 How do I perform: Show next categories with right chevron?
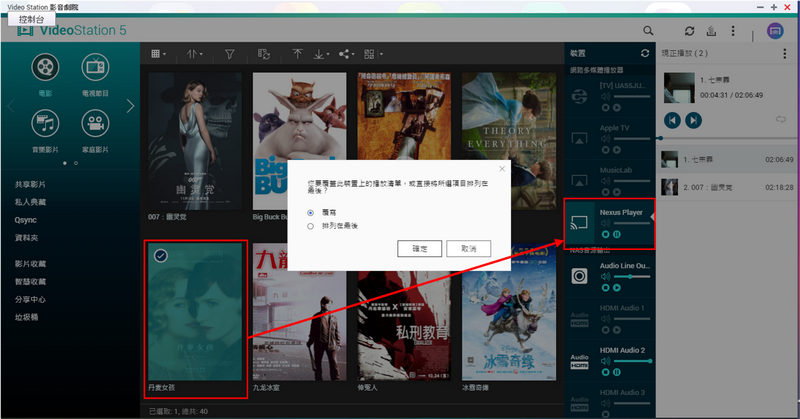click(130, 106)
